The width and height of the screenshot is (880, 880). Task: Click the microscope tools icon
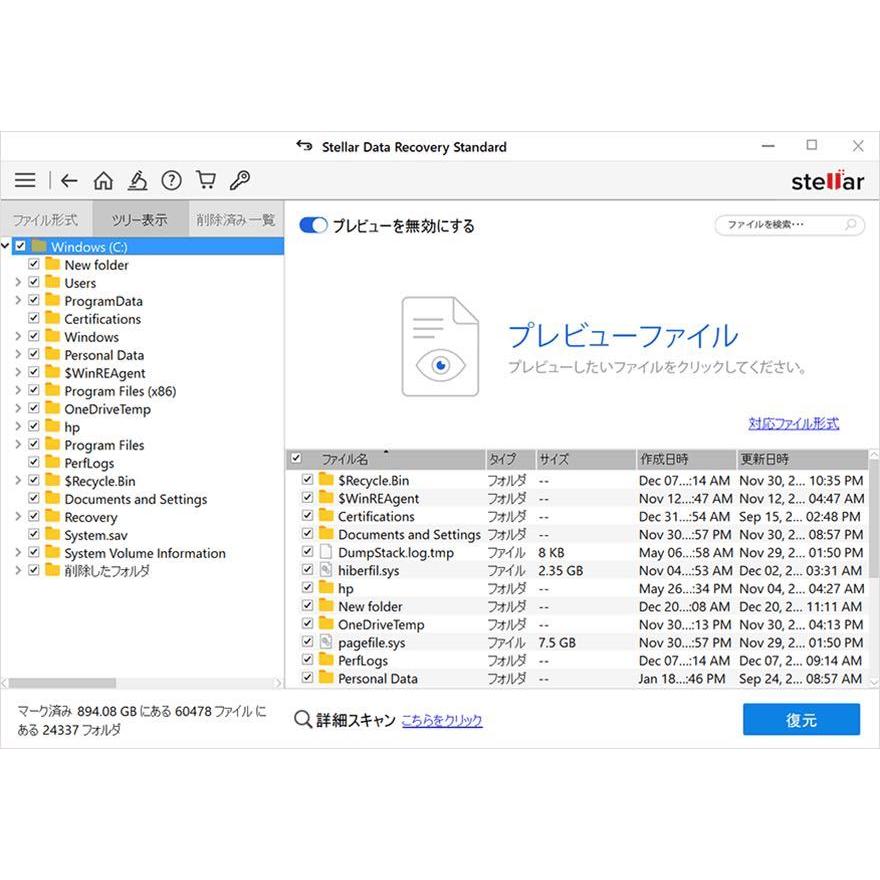click(x=137, y=181)
